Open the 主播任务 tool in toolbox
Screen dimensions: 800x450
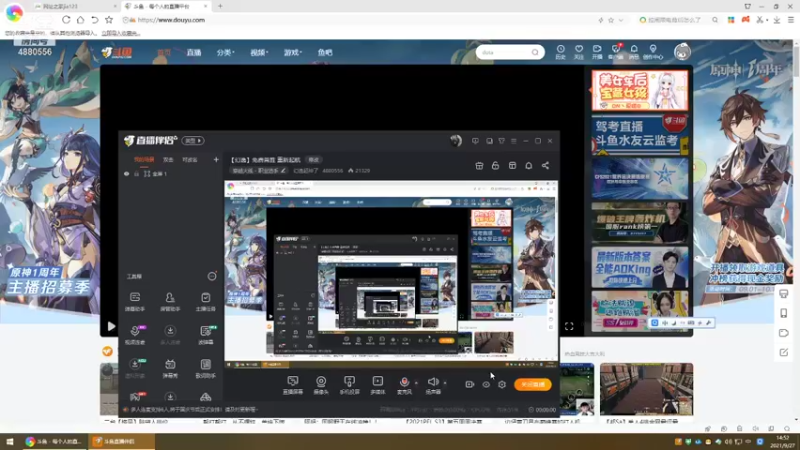point(206,302)
